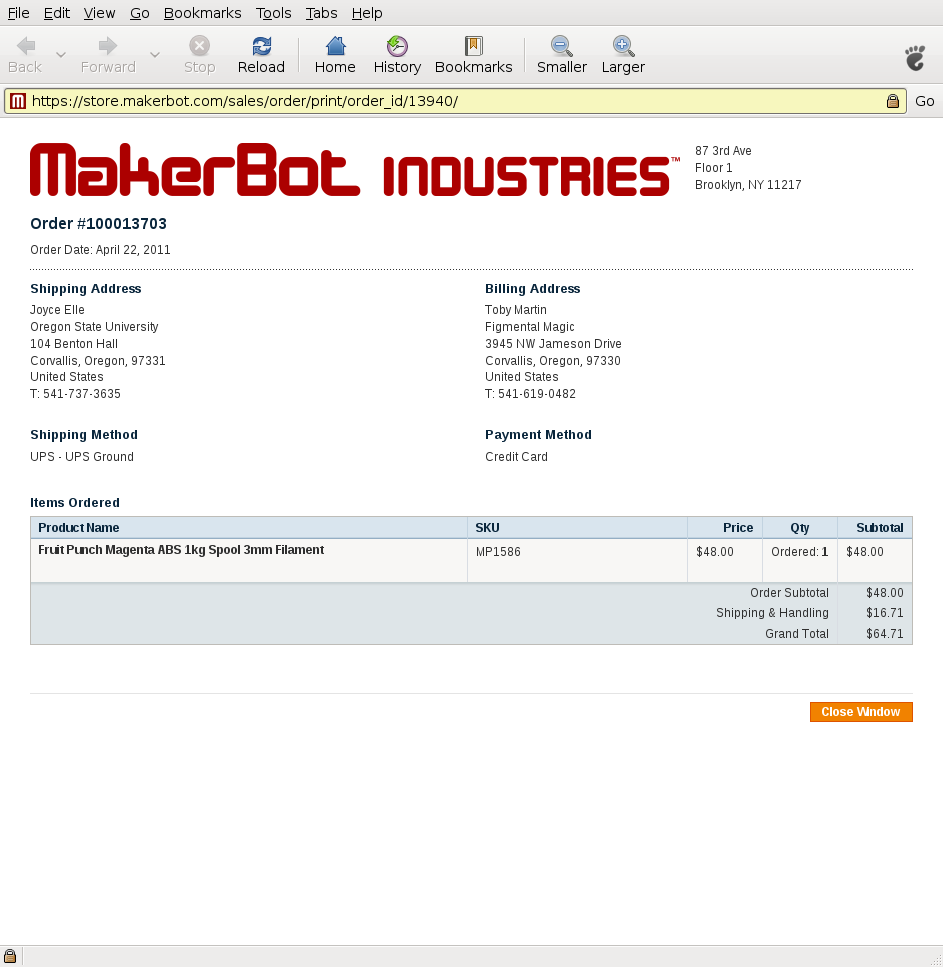Click the status bar padlock icon
Screen dimensions: 943x967
point(10,956)
